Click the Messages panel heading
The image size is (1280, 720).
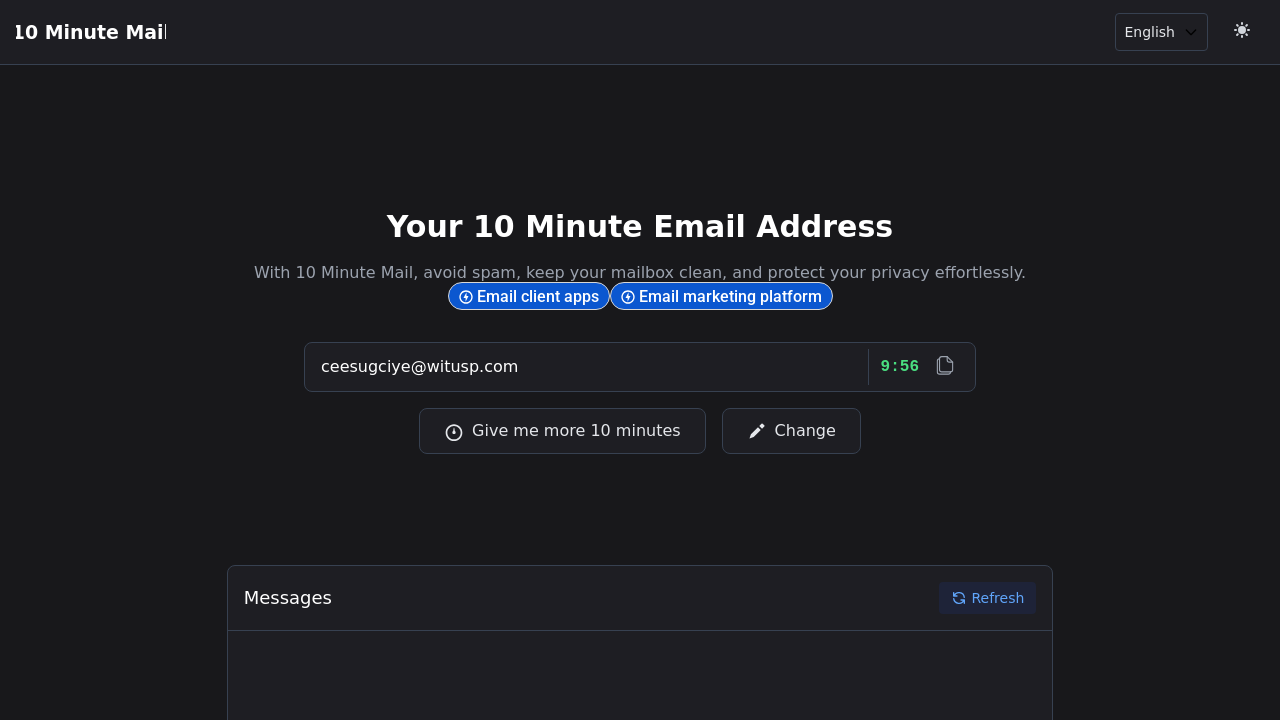288,598
